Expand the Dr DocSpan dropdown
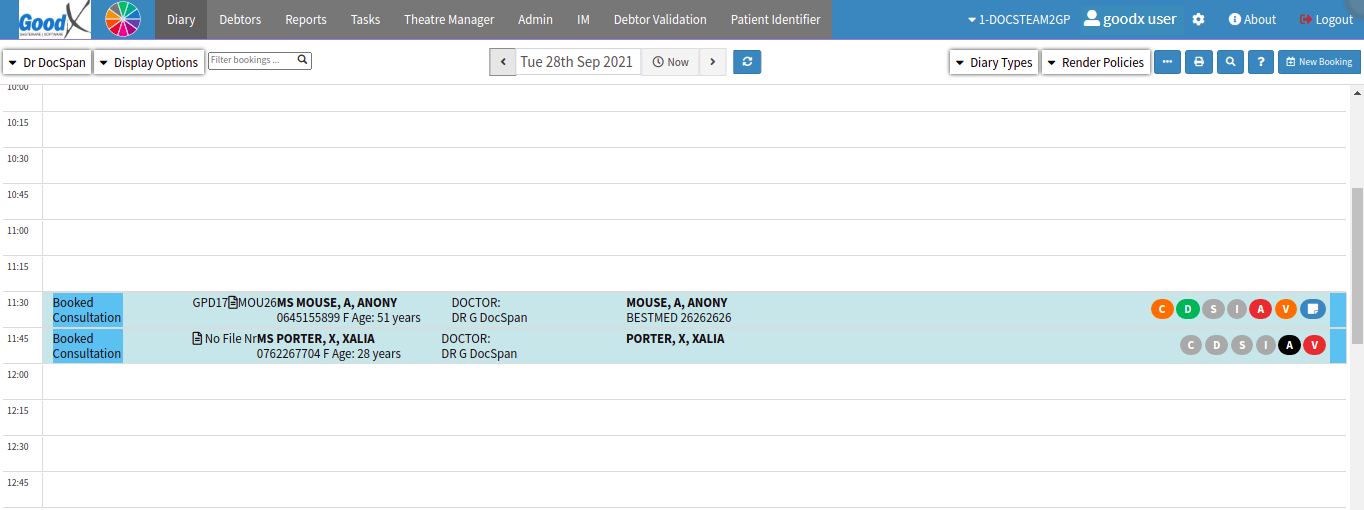This screenshot has width=1364, height=510. pyautogui.click(x=47, y=62)
